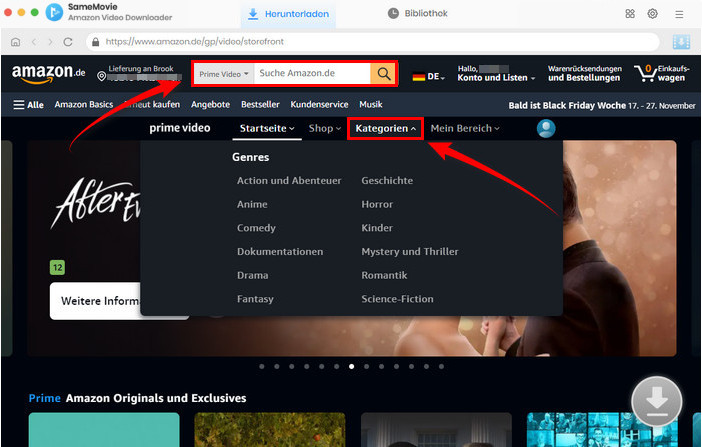Viewport: 702px width, 447px height.
Task: Switch to the Bibliothek tab
Action: [x=418, y=14]
